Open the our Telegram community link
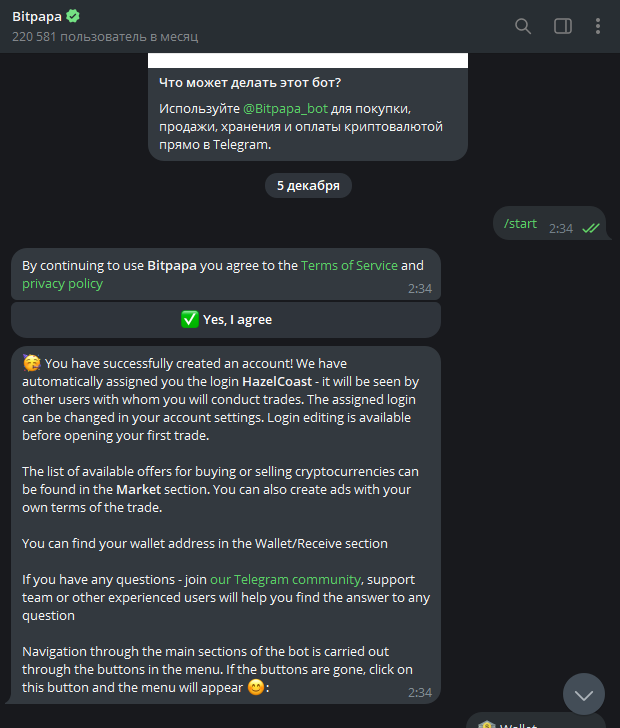 coord(284,579)
